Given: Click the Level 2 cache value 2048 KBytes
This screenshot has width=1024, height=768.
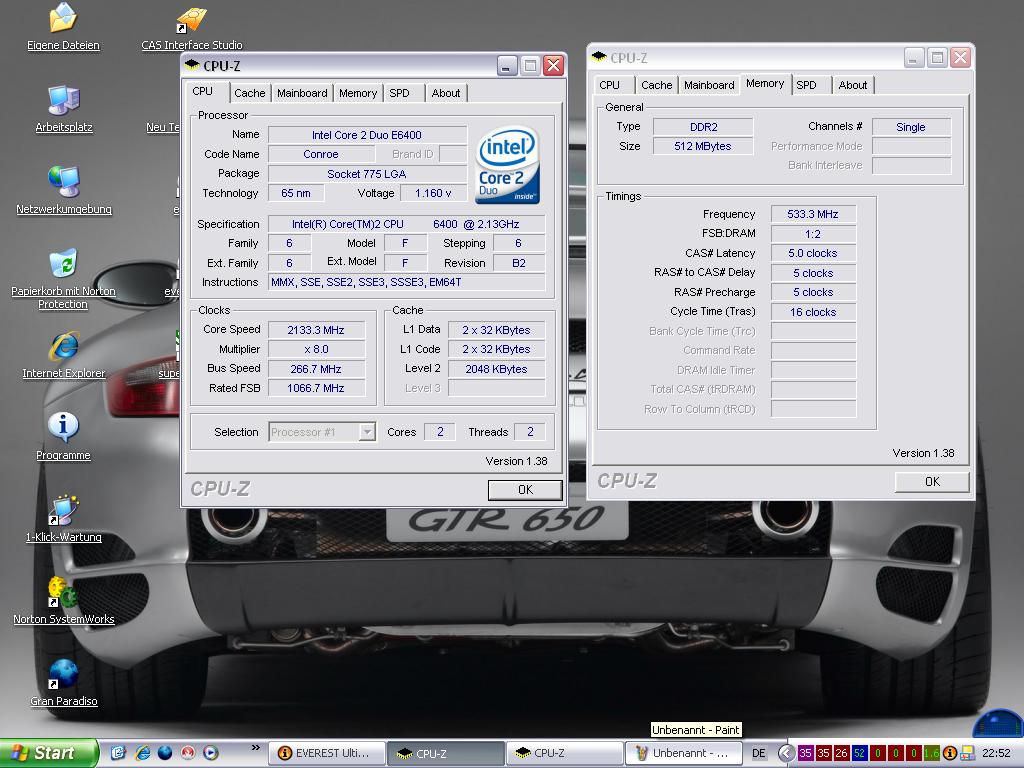Looking at the screenshot, I should [496, 369].
